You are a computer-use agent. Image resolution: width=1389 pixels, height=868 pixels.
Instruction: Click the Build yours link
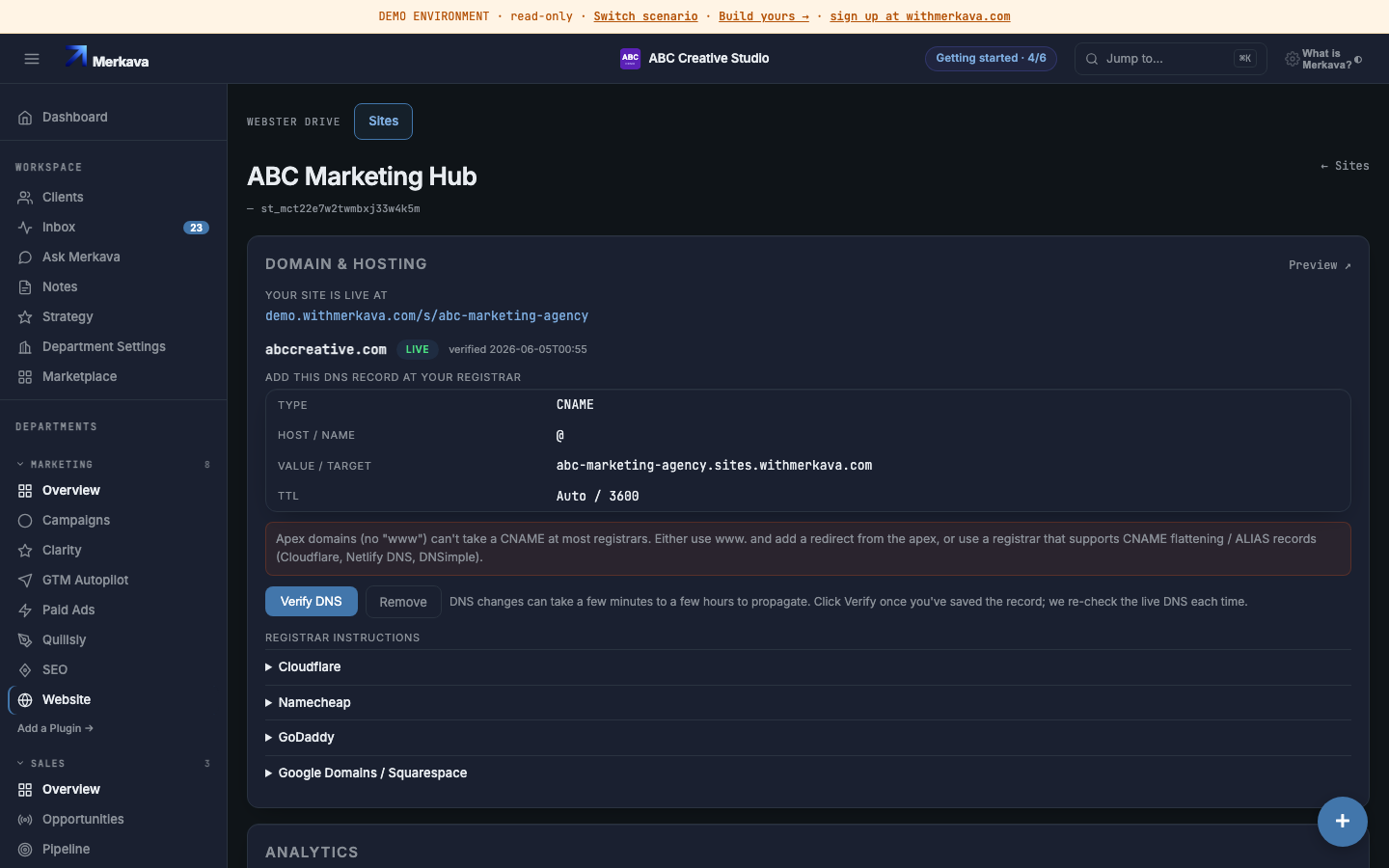pyautogui.click(x=764, y=16)
